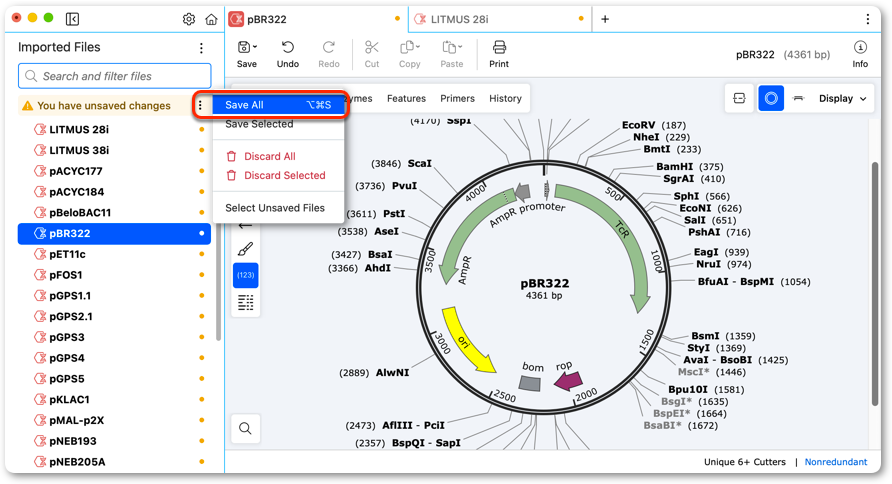This screenshot has width=892, height=484.
Task: Toggle the numbered (123) positions button
Action: click(x=245, y=275)
